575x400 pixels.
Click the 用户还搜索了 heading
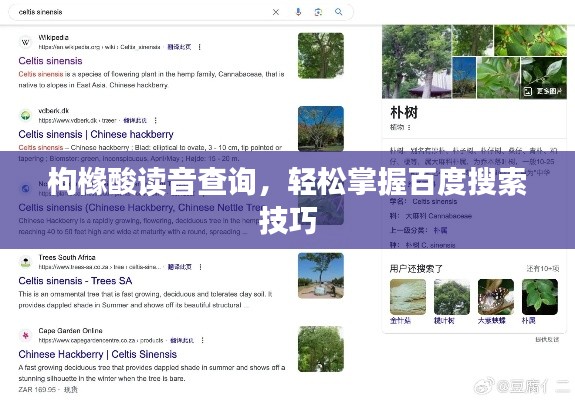tap(416, 269)
